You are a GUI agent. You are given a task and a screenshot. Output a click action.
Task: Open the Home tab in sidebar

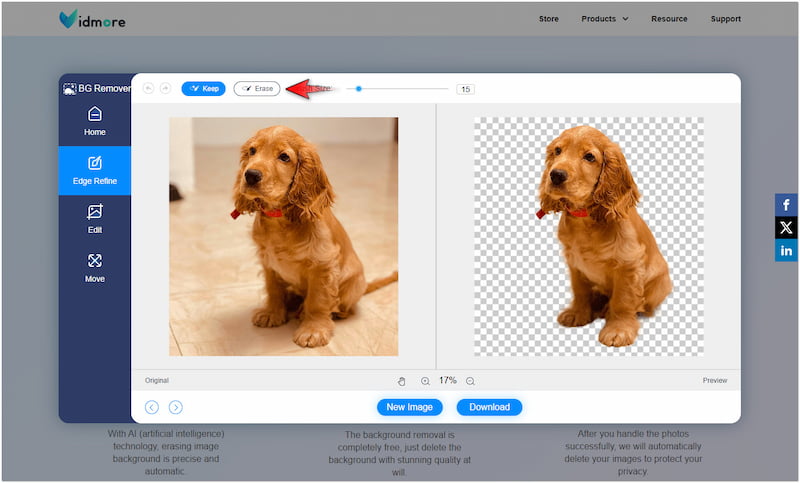click(x=95, y=121)
